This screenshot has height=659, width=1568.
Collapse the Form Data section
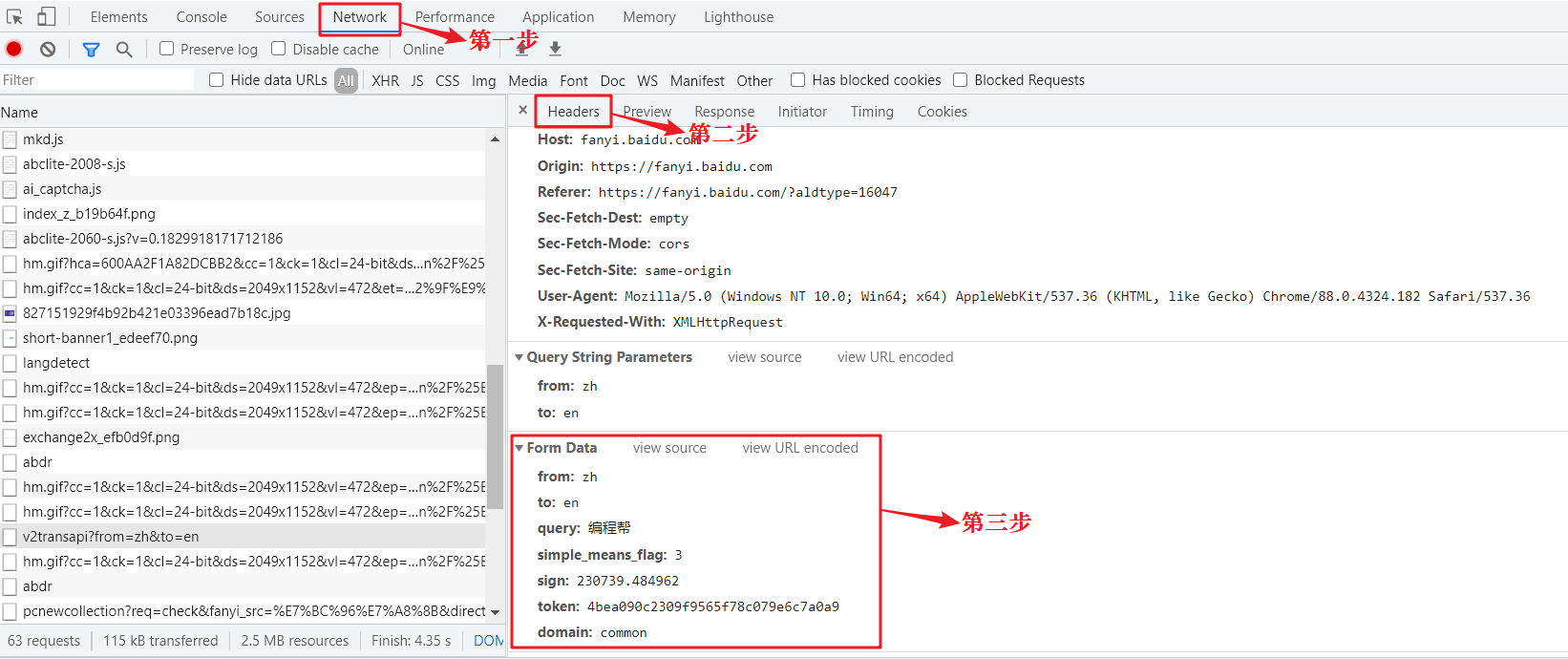point(519,448)
